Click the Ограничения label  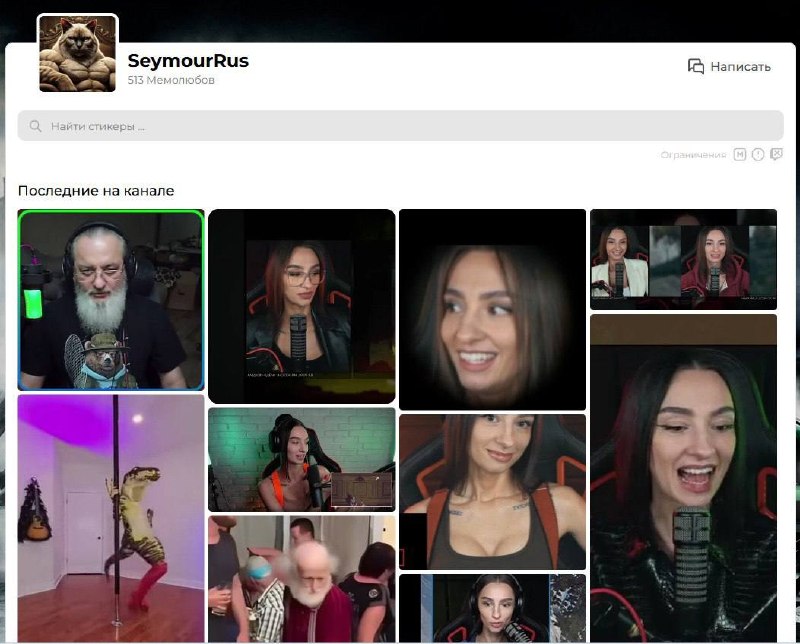[x=693, y=155]
